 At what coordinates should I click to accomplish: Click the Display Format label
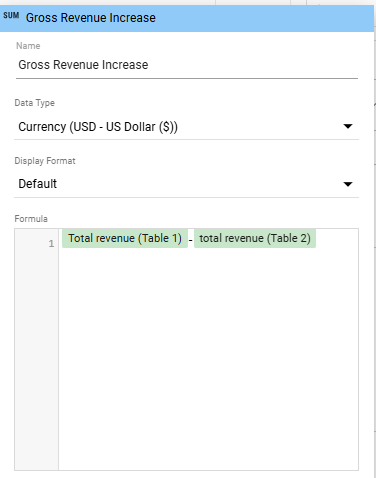point(45,161)
